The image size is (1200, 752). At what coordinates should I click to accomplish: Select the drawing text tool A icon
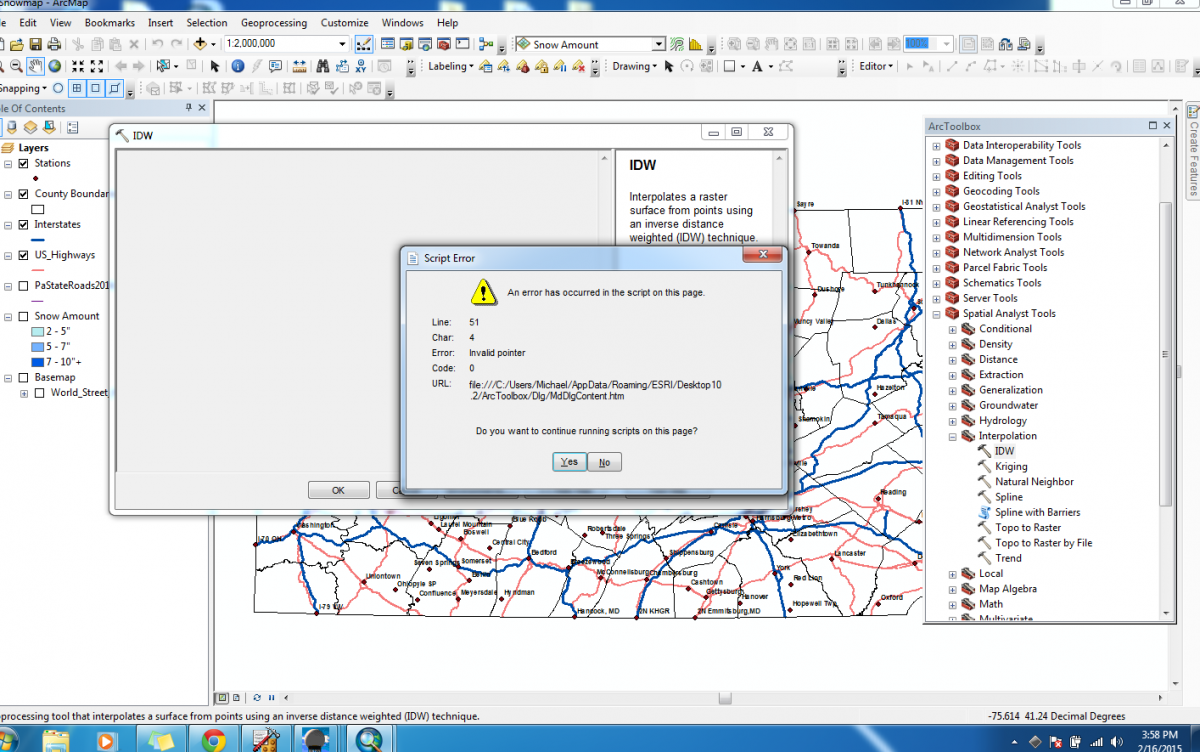tap(756, 66)
